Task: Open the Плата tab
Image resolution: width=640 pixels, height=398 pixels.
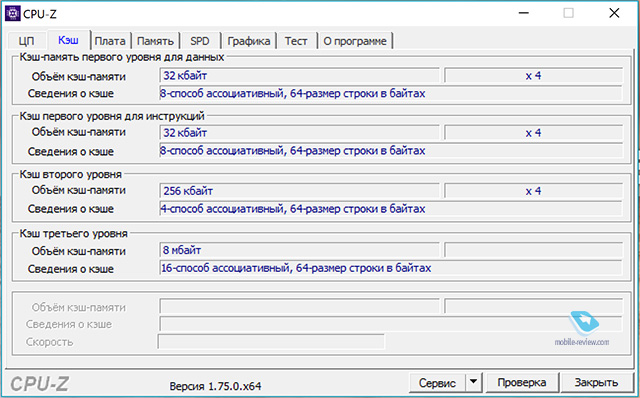Action: (110, 41)
